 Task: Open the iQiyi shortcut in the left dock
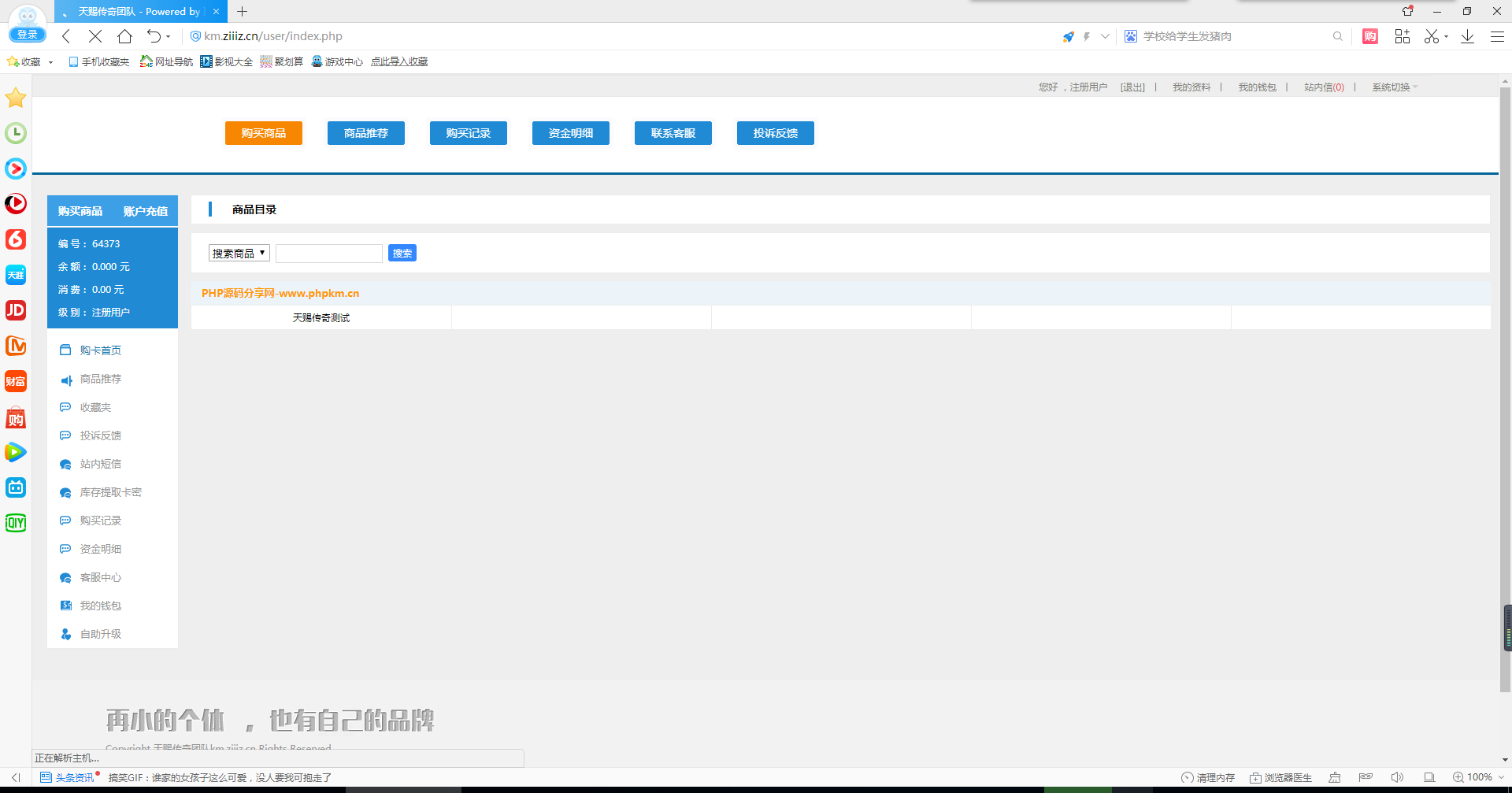pyautogui.click(x=16, y=522)
